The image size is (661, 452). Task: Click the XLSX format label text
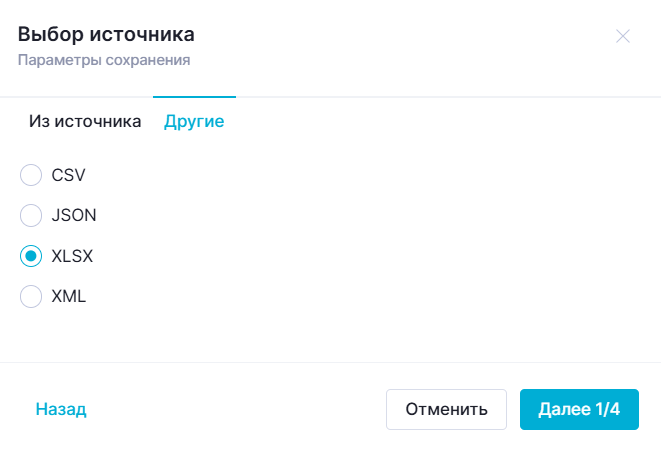click(x=72, y=256)
